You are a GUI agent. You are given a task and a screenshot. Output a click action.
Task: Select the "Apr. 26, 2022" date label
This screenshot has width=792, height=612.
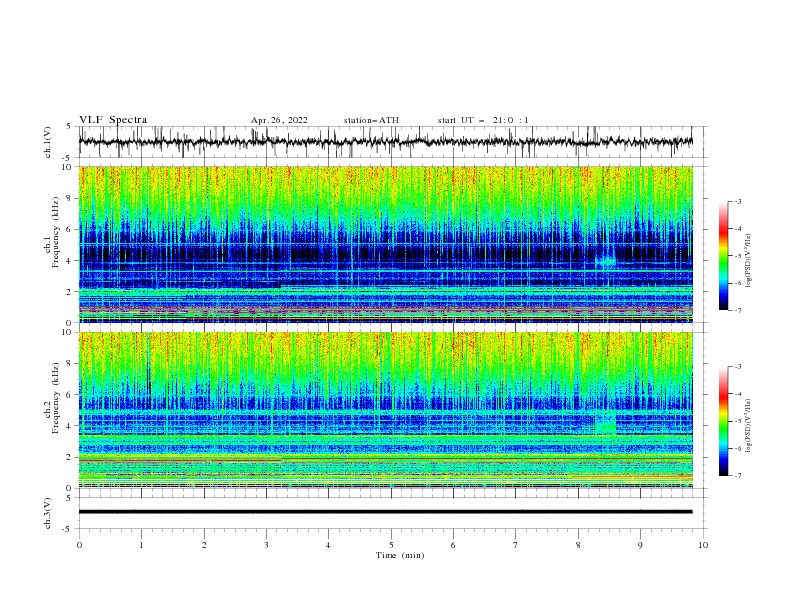[x=279, y=120]
